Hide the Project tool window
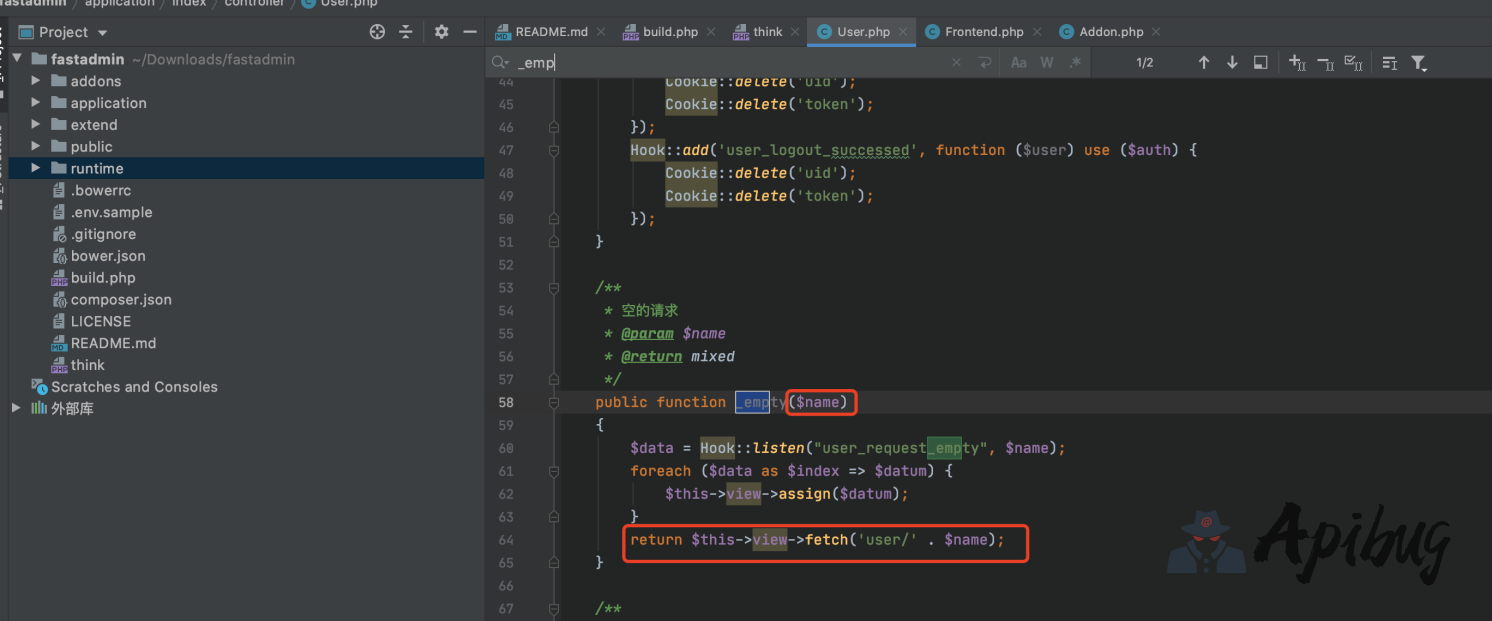The image size is (1492, 621). pos(470,32)
